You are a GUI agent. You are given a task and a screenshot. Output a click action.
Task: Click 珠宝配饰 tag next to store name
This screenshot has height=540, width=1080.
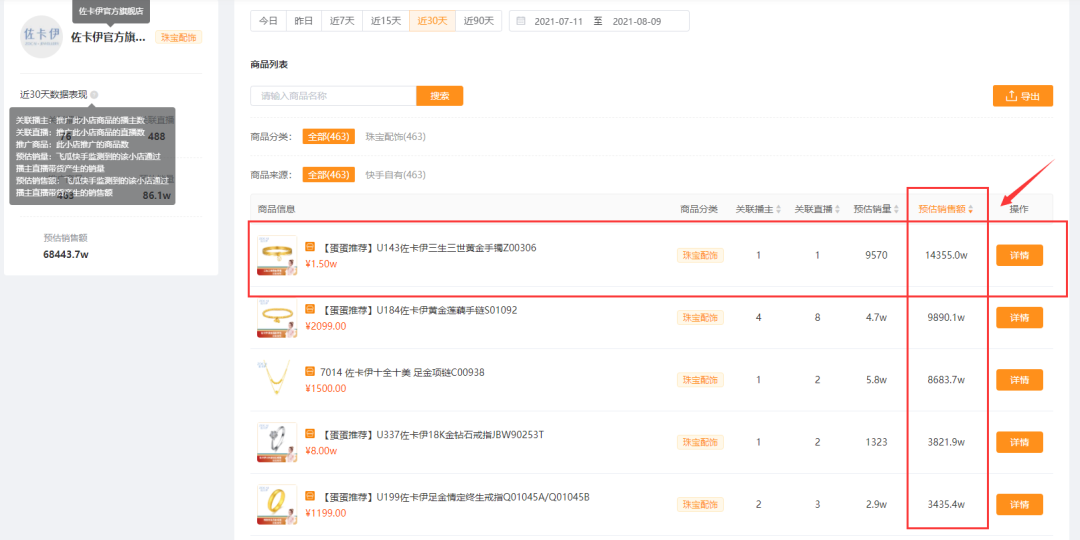(179, 38)
